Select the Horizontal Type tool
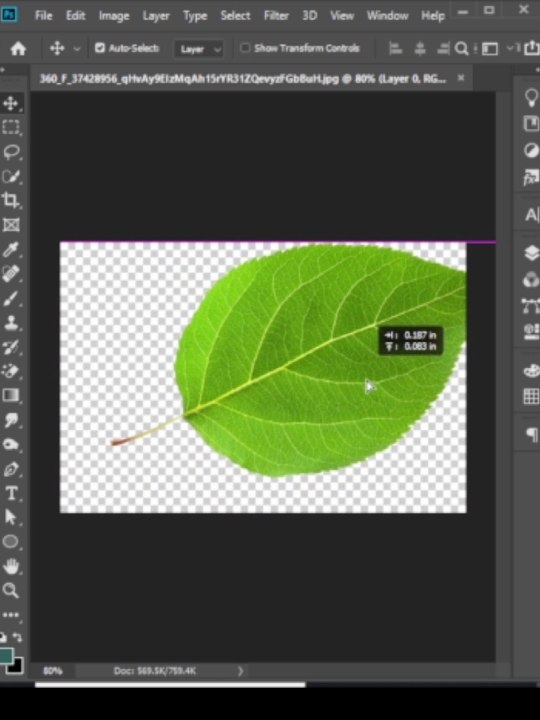Screen dimensions: 540x720 click(x=11, y=493)
